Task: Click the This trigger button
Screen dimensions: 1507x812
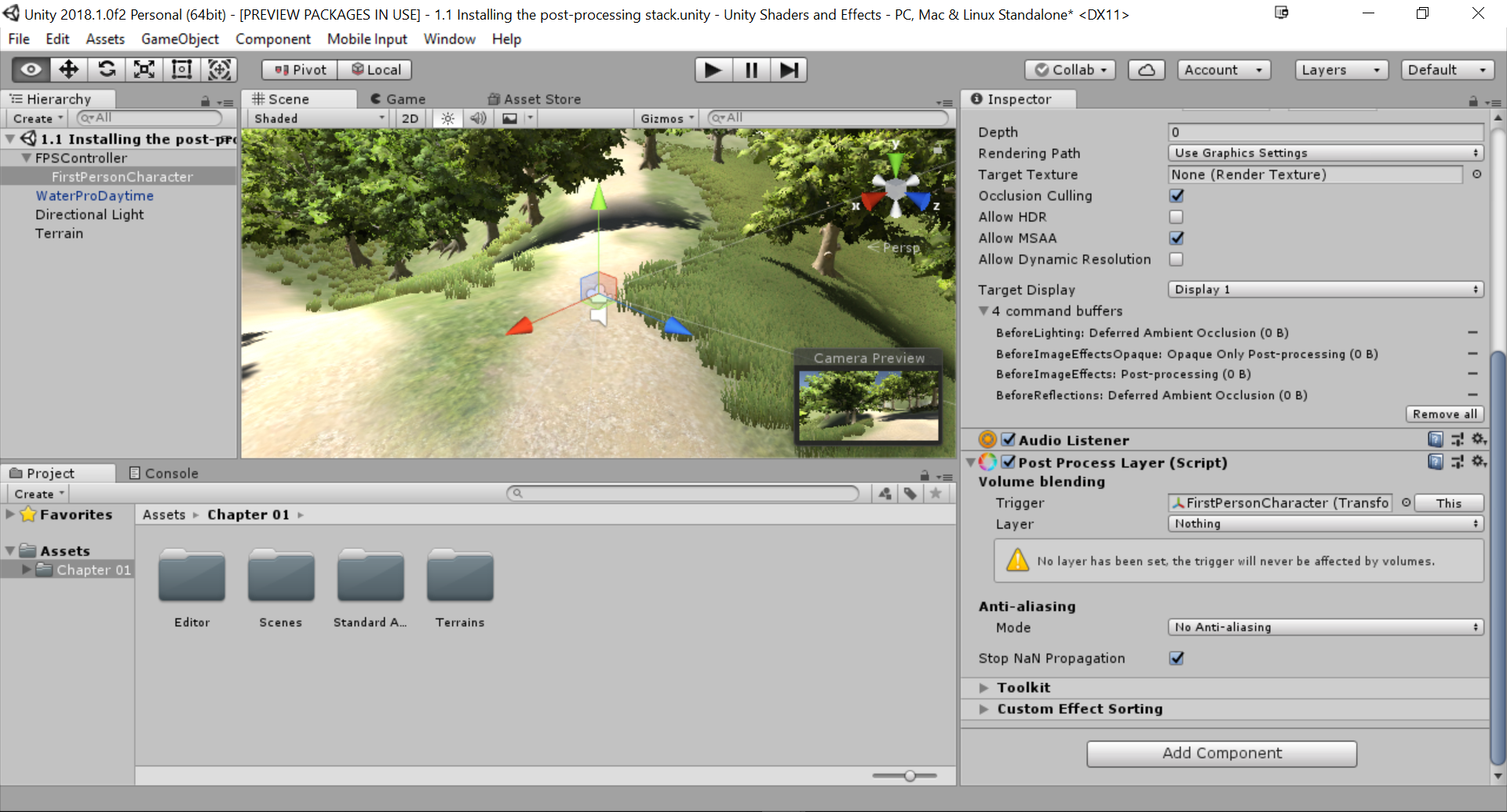Action: [1449, 503]
